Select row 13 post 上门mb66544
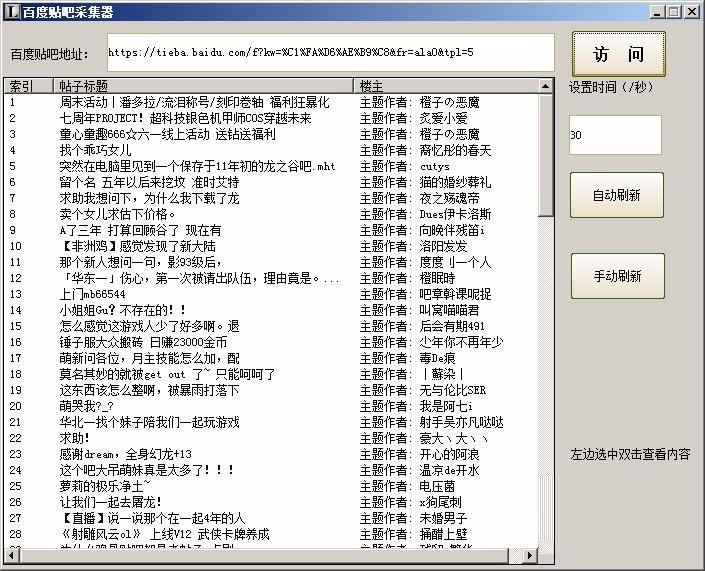The height and width of the screenshot is (571, 705). [92, 294]
